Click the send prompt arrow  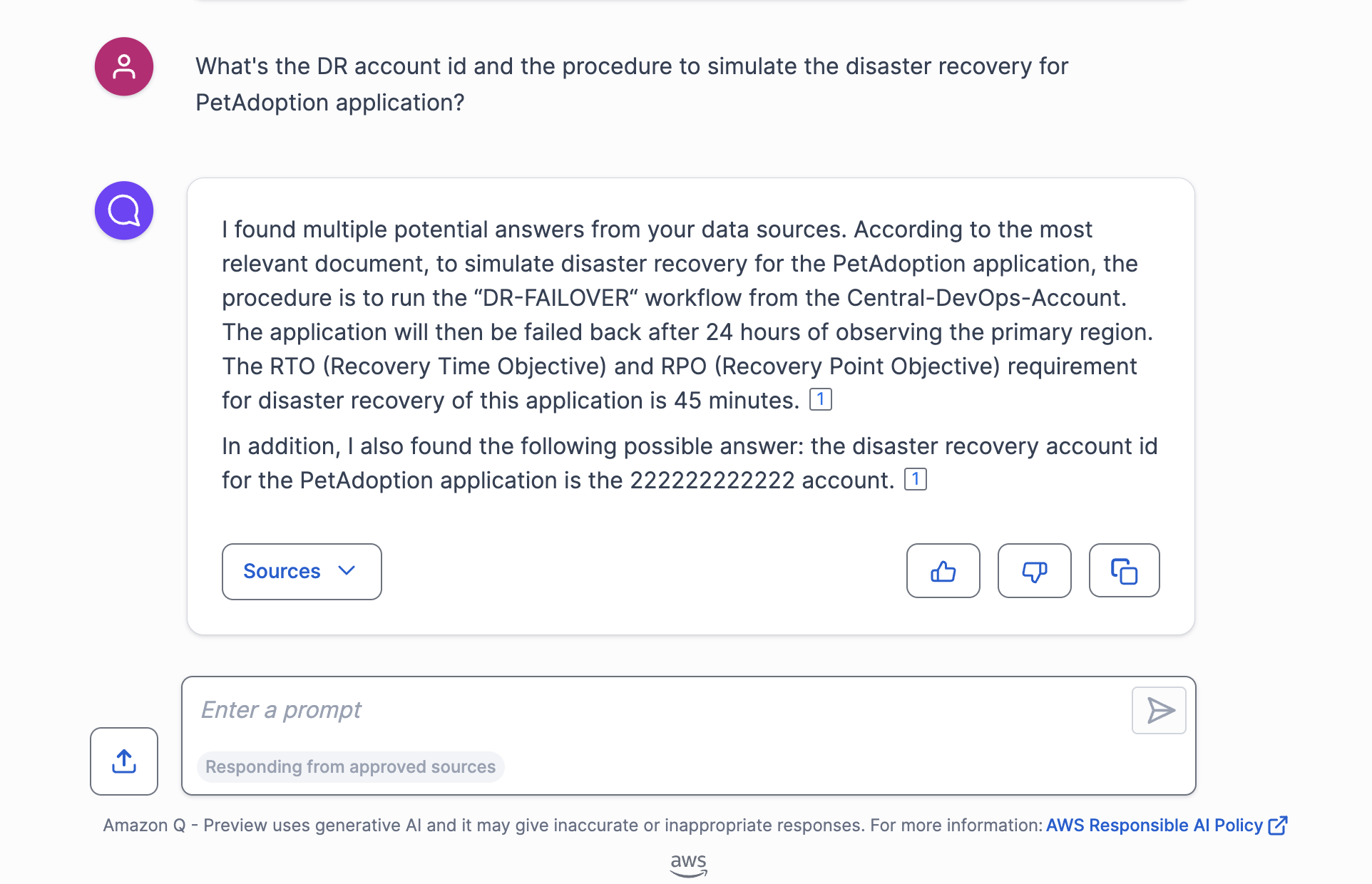coord(1159,710)
